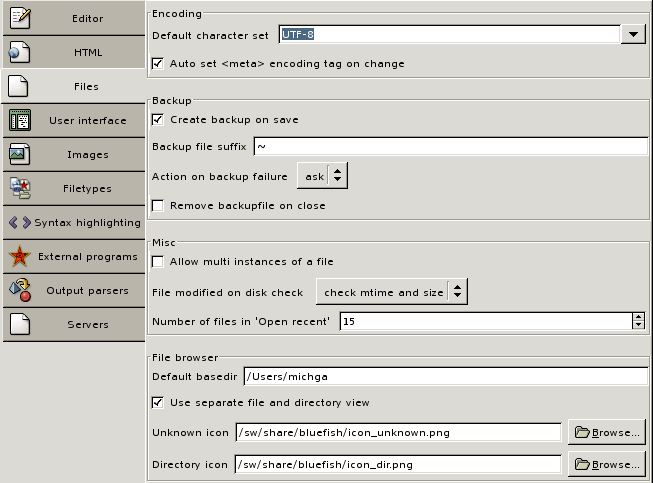
Task: Click the External programs star icon
Action: (20, 256)
